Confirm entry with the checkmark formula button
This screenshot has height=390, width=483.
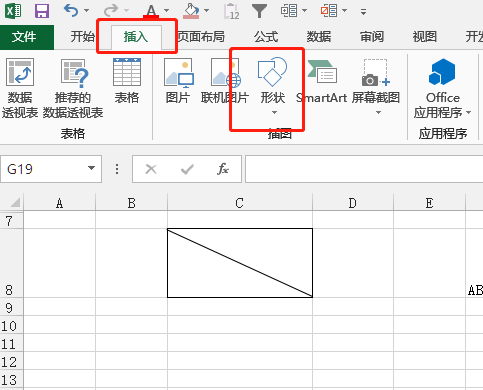point(187,169)
